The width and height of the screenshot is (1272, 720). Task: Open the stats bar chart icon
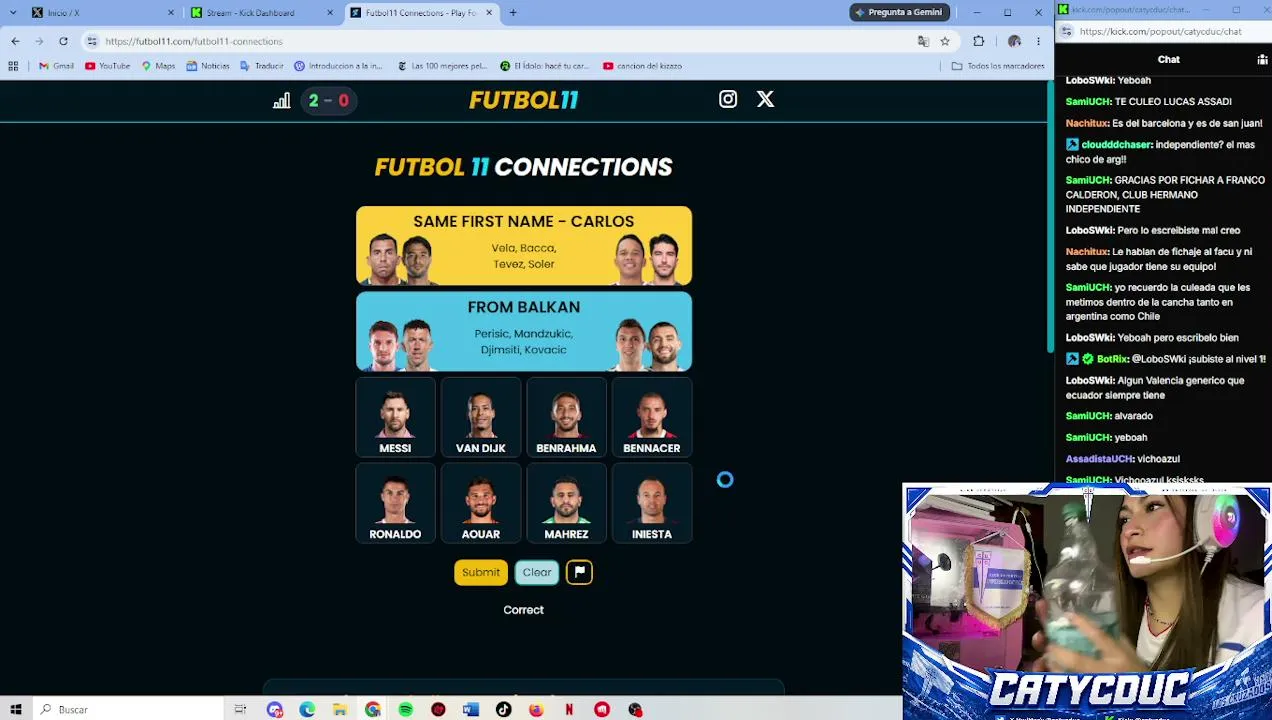click(282, 100)
